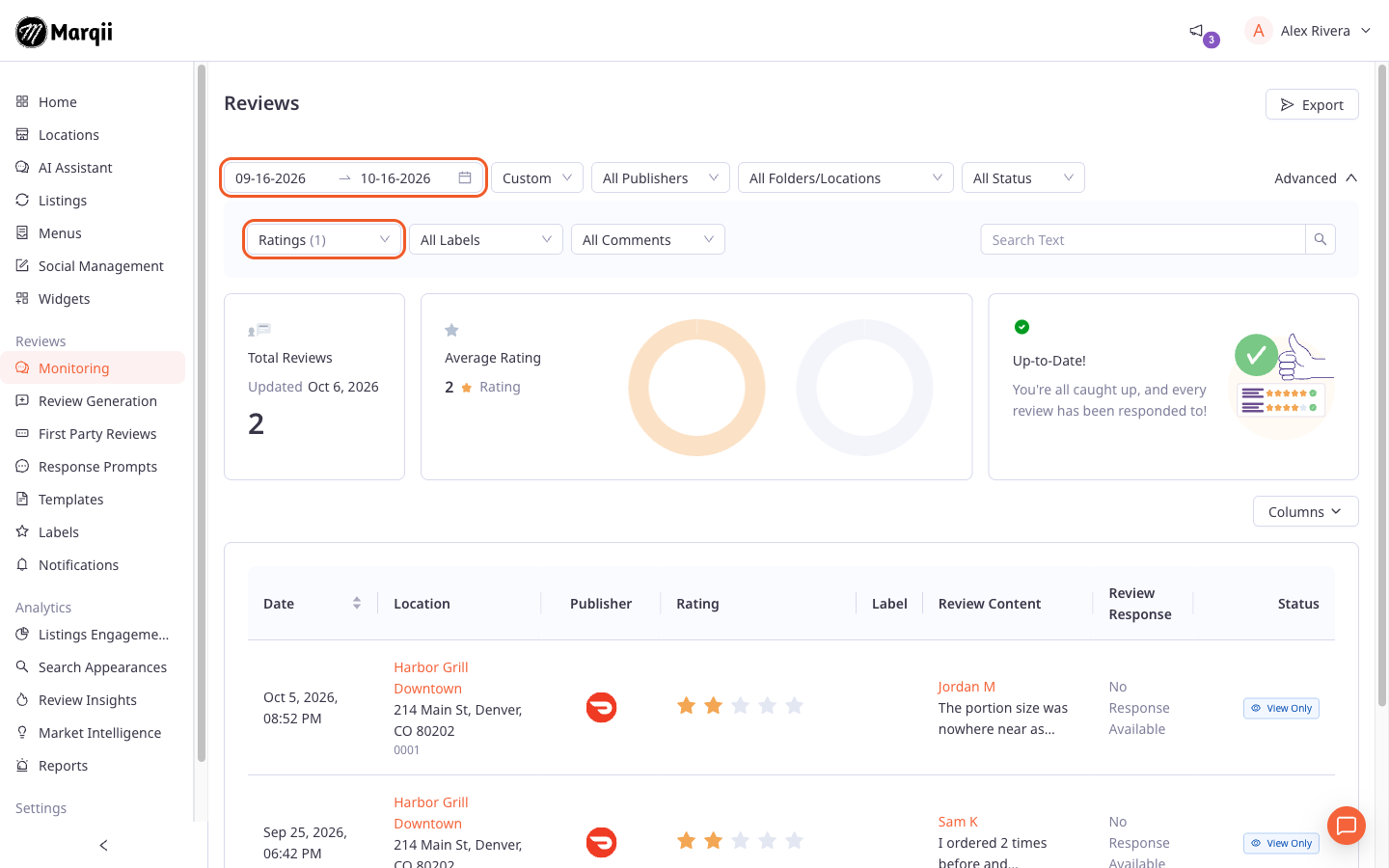This screenshot has height=868, width=1389.
Task: Open the announcements megaphone icon
Action: point(1196,31)
